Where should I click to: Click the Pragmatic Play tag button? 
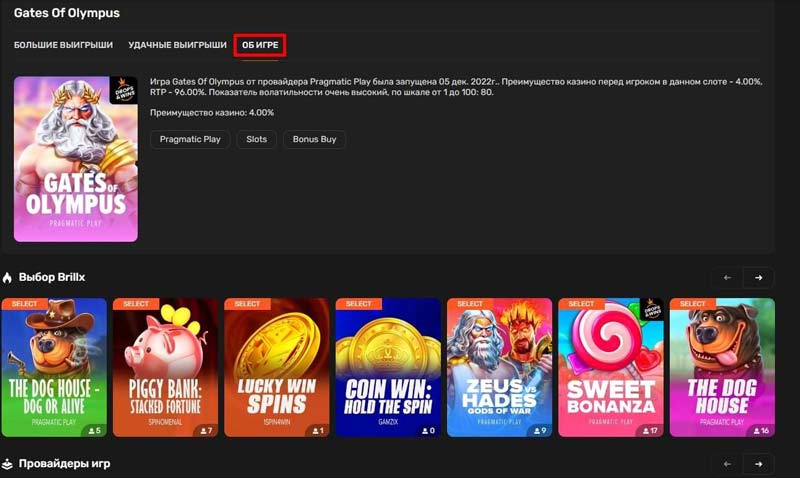click(190, 139)
